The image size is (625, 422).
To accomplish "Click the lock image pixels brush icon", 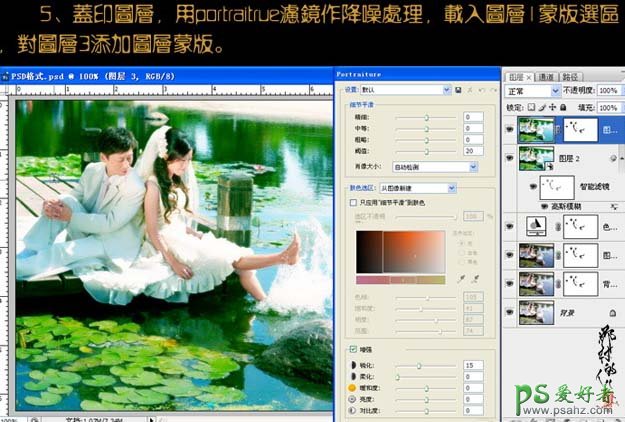I will [543, 107].
